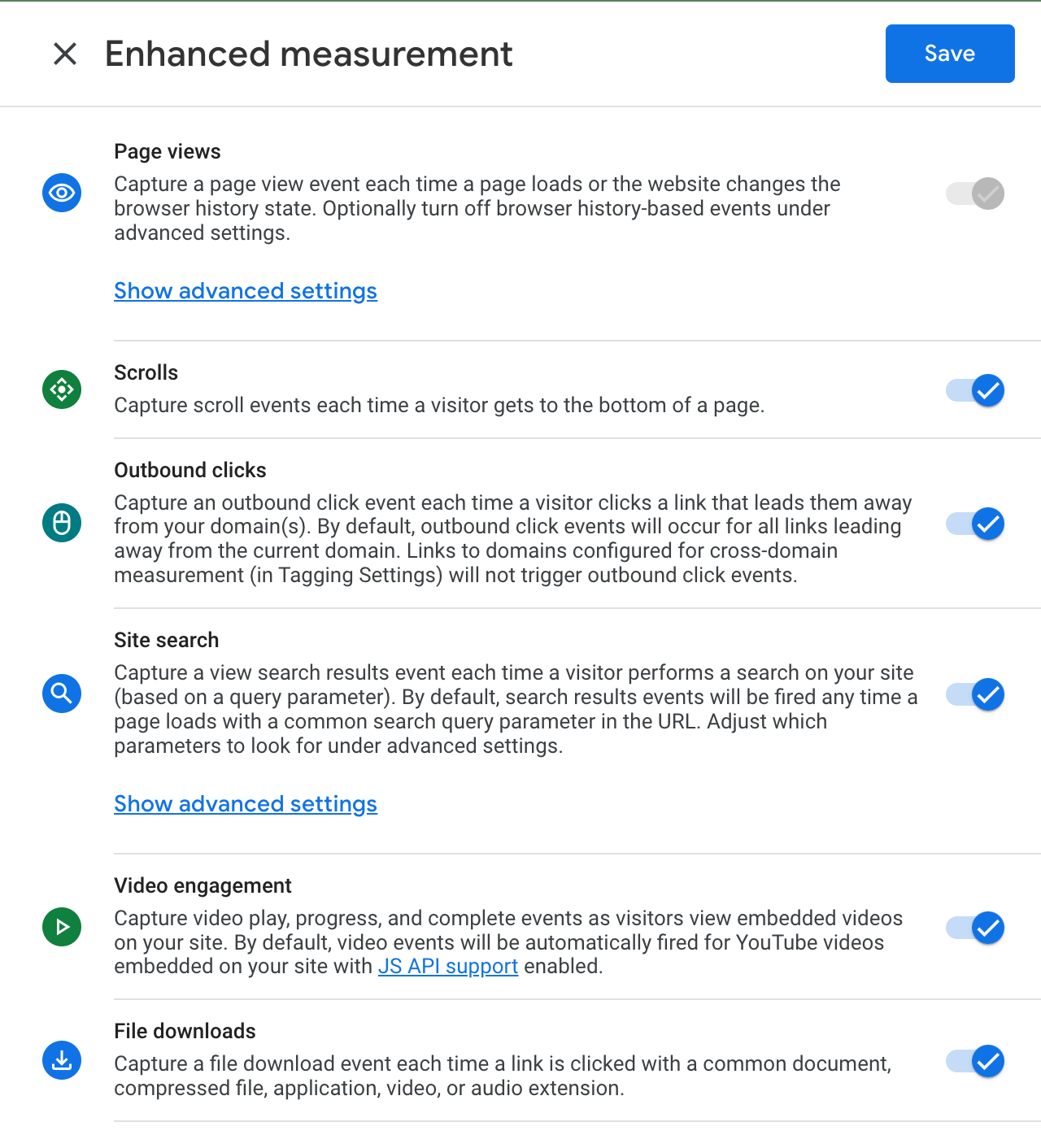The height and width of the screenshot is (1148, 1041).
Task: Click the Outbound clicks mouse icon
Action: coord(62,523)
